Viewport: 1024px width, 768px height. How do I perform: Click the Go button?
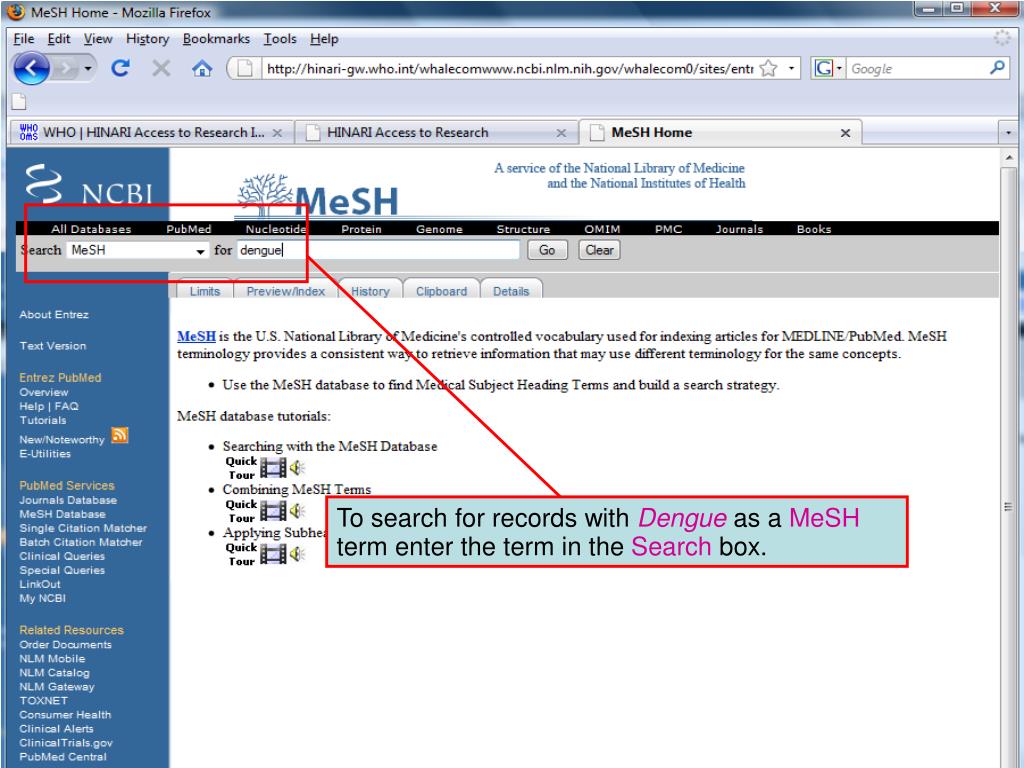pos(547,250)
